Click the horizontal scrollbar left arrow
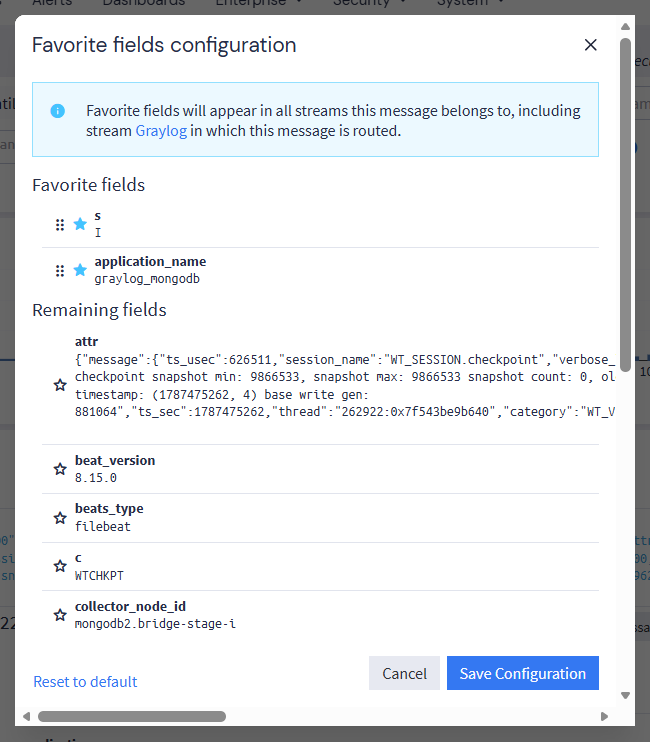This screenshot has height=742, width=650. (x=26, y=716)
